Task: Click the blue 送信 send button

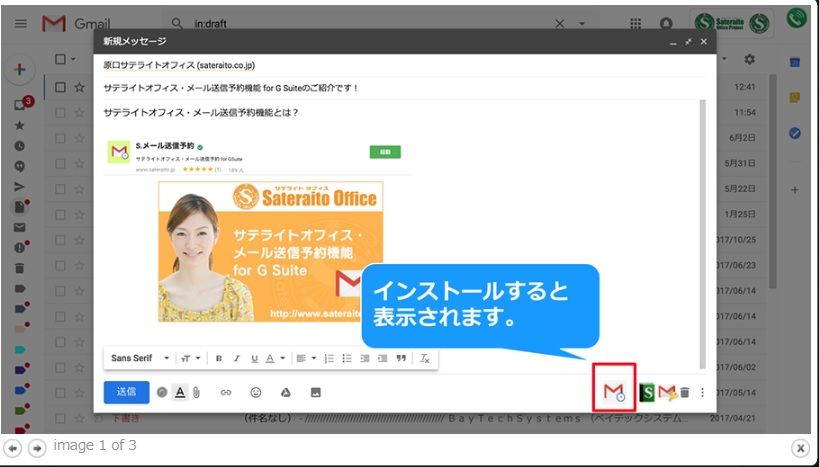Action: 126,392
